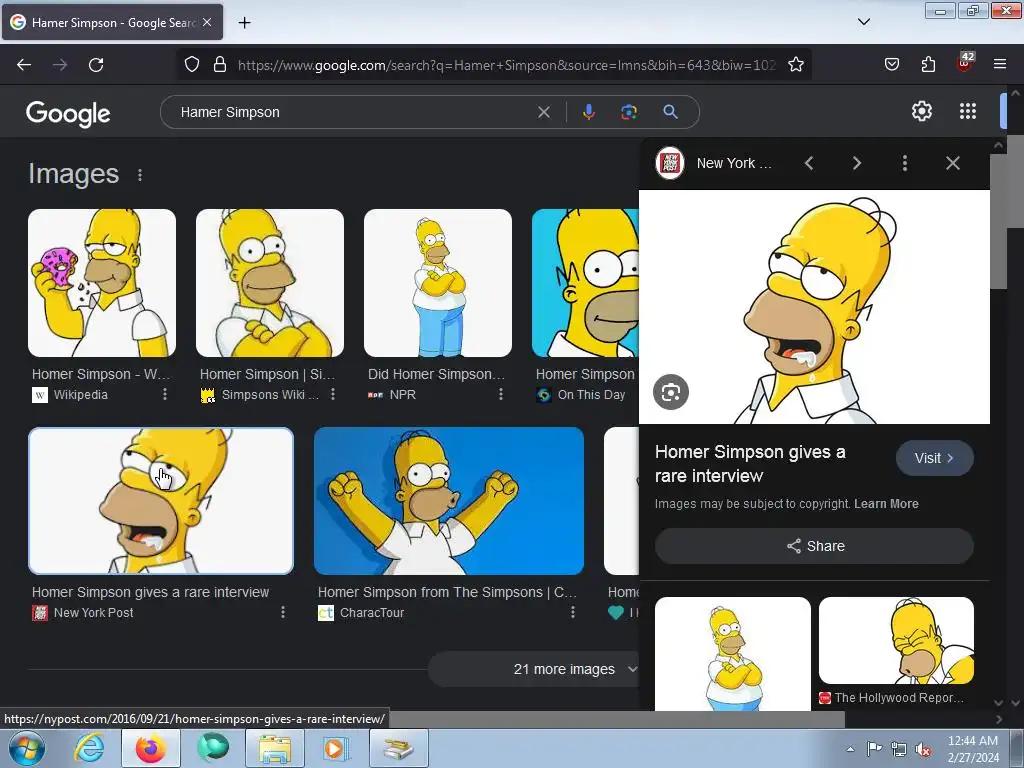
Task: Open the Firefox extensions menu
Action: [928, 65]
